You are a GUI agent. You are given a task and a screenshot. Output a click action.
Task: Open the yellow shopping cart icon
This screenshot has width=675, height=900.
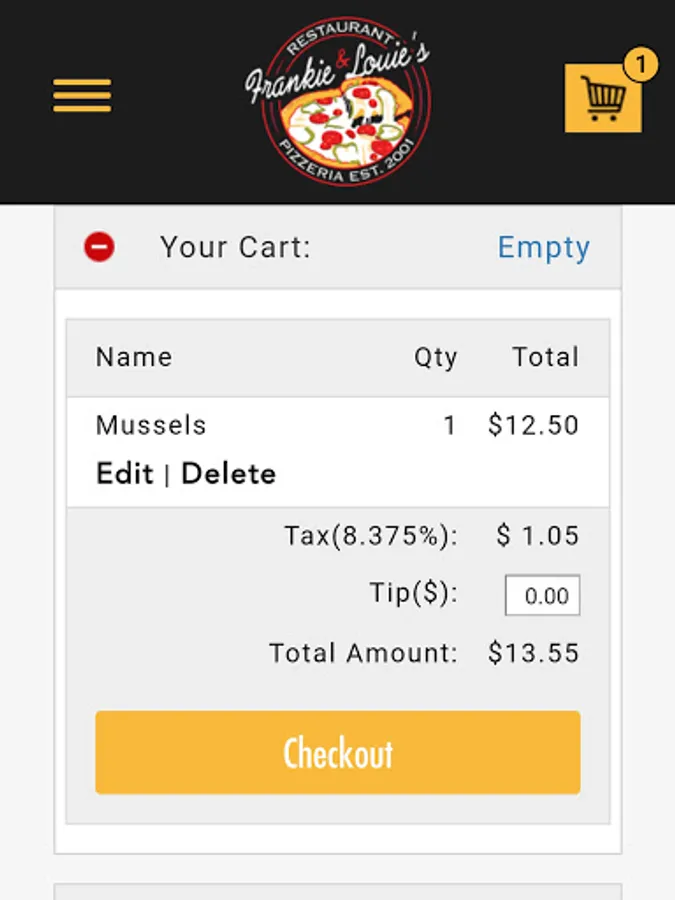tap(603, 98)
